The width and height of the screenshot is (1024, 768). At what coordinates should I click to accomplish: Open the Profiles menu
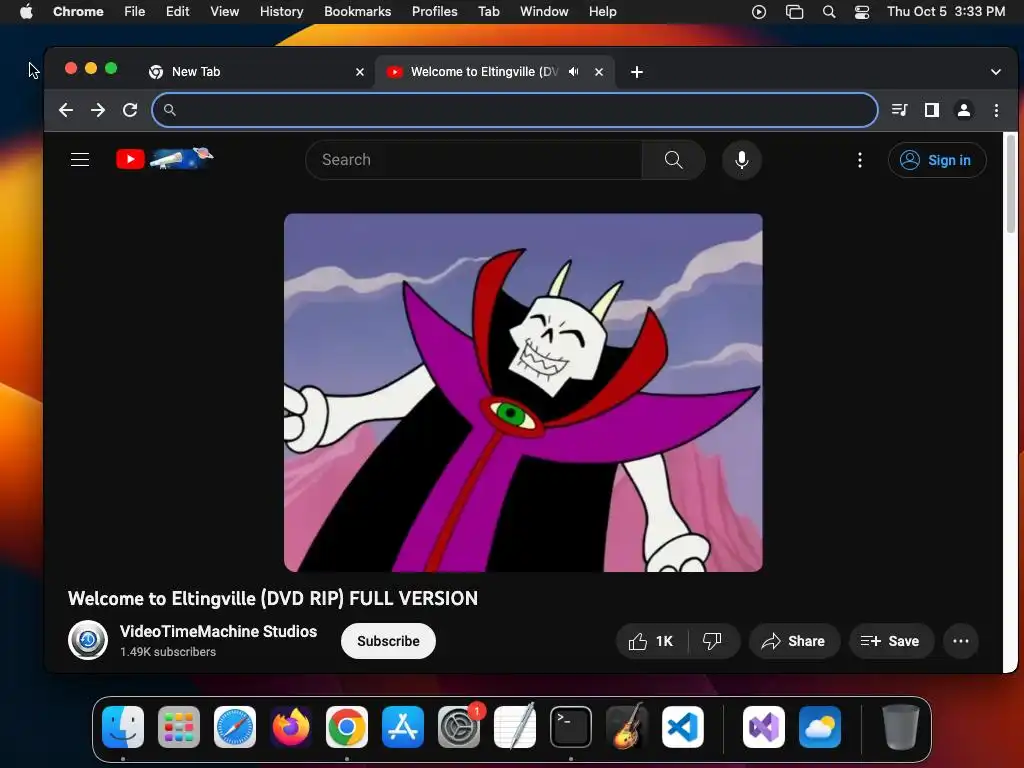click(x=434, y=12)
